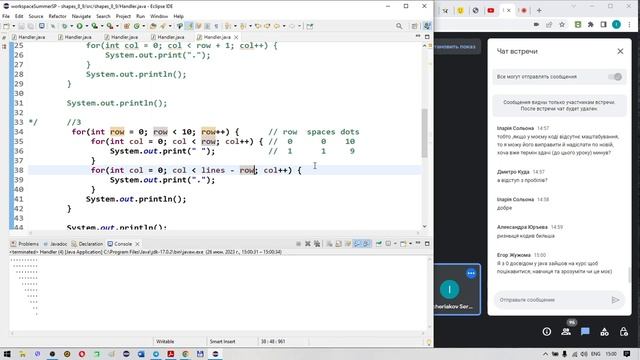Click the Save All disks icon in Eclipse toolbar

(x=30, y=26)
